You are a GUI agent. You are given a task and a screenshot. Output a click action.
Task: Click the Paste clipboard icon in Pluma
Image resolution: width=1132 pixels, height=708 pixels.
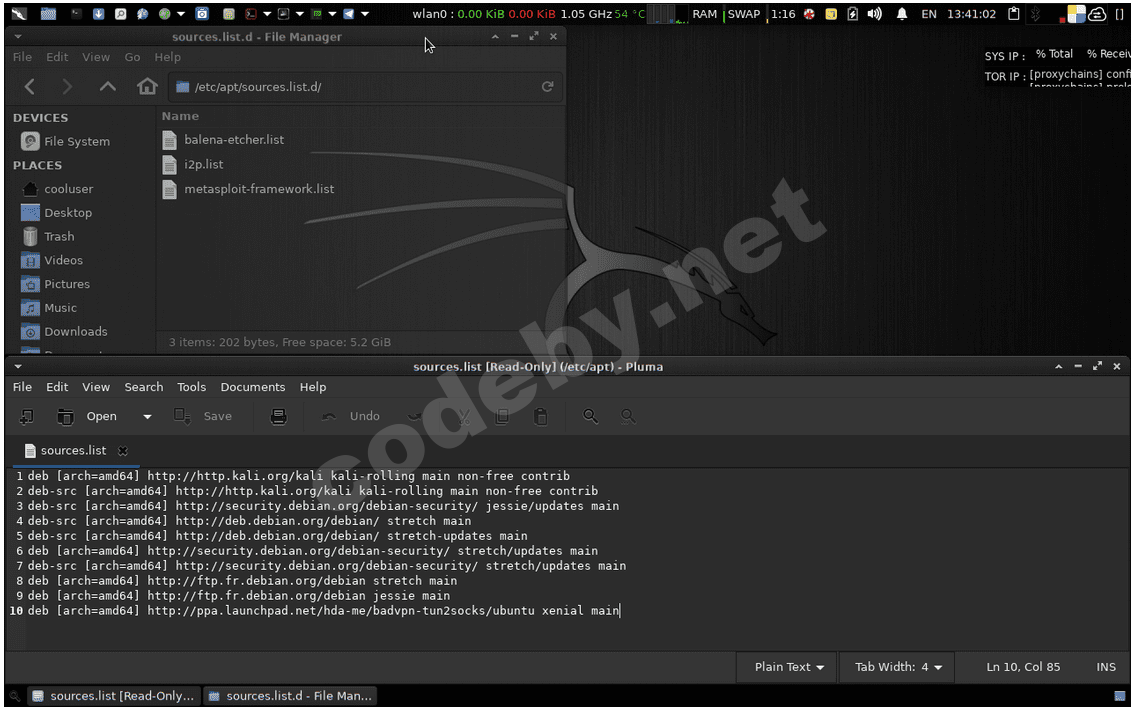pyautogui.click(x=541, y=416)
